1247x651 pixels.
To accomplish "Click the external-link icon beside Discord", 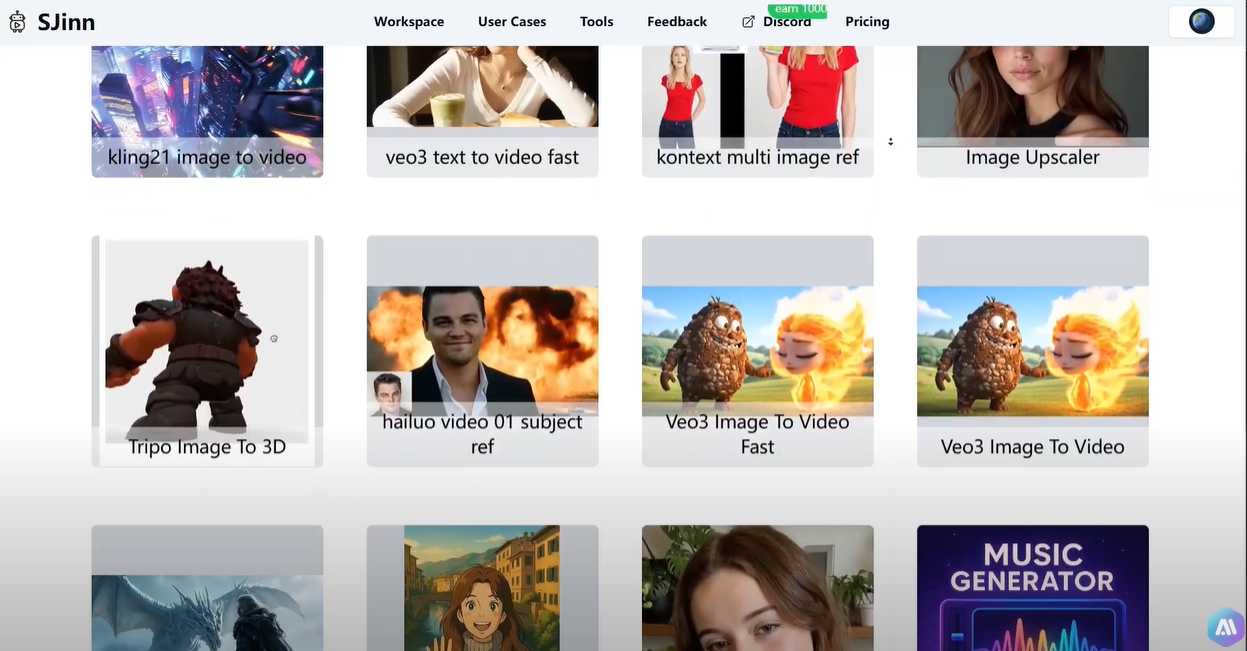I will coord(749,21).
